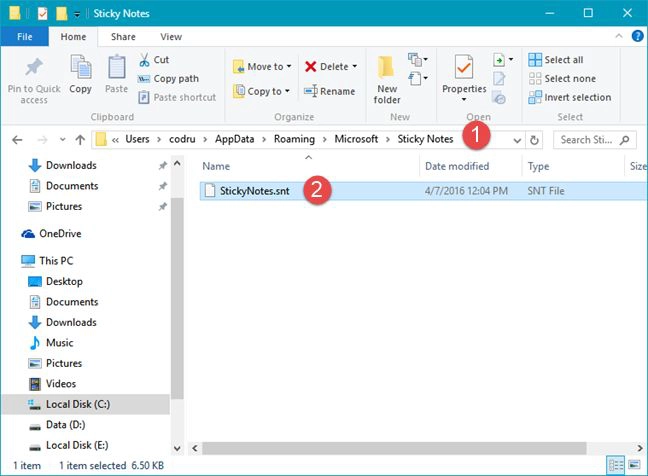Click the navigation pane vertical scrollbar
648x476 pixels.
(177, 298)
